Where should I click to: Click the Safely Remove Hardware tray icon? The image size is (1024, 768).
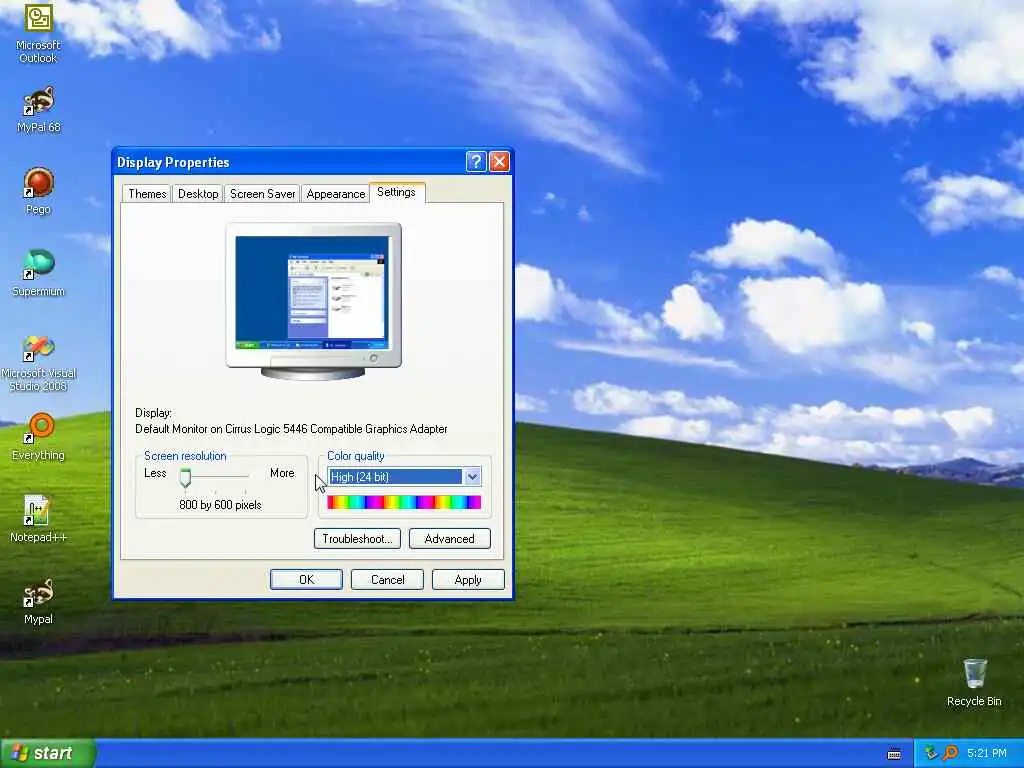[x=931, y=753]
